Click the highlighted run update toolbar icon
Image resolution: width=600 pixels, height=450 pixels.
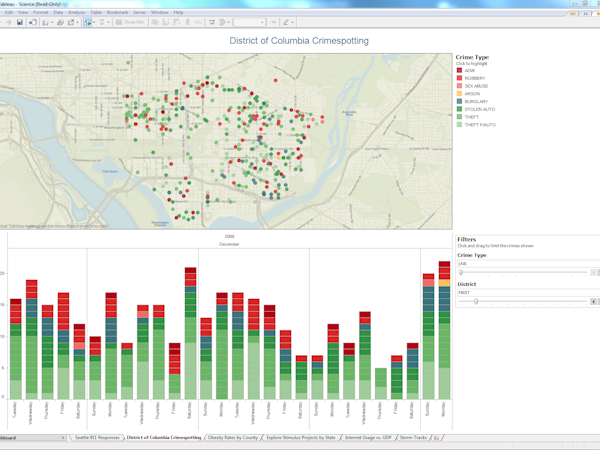(x=90, y=21)
